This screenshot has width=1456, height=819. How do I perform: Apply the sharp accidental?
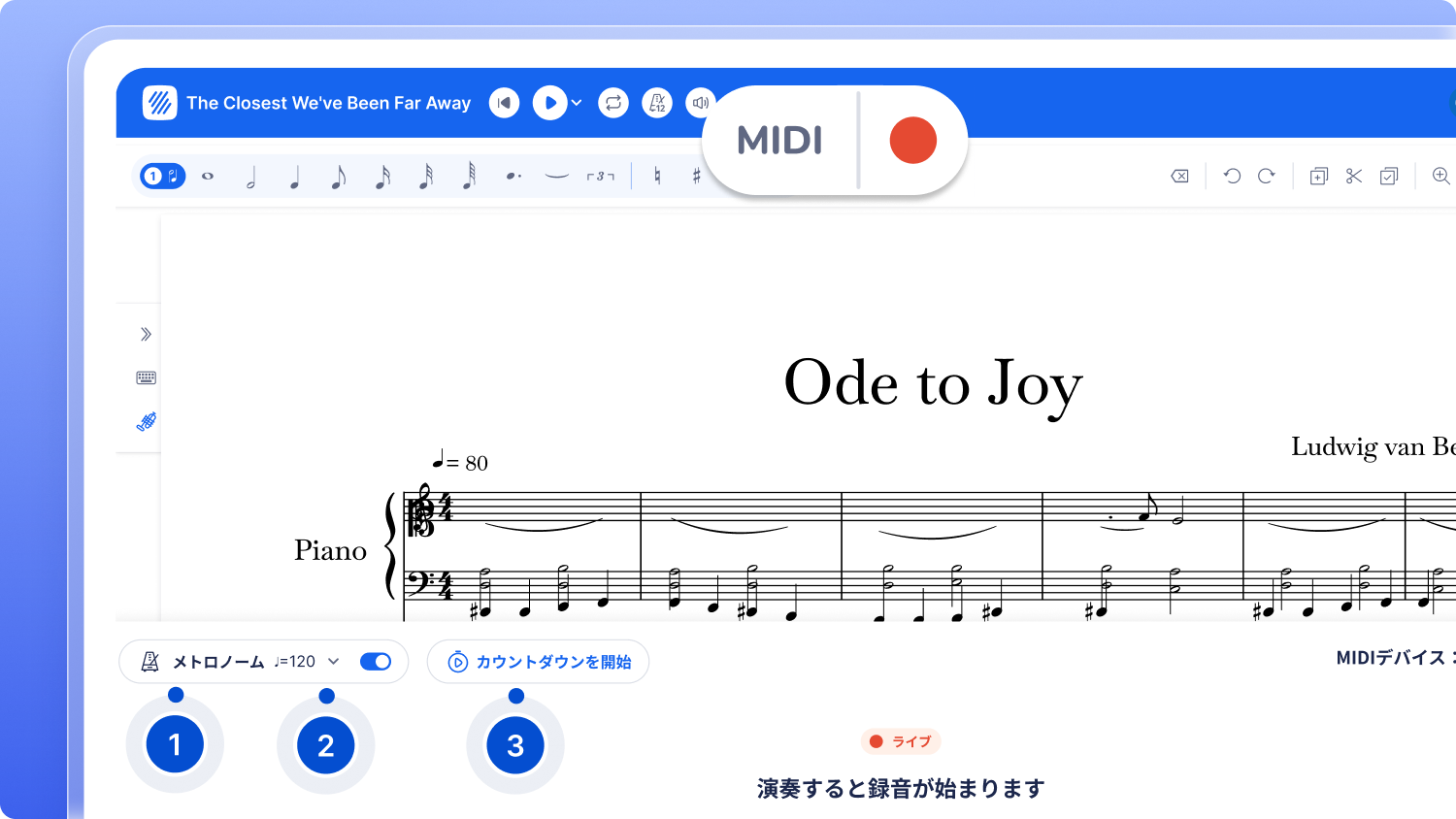click(696, 176)
